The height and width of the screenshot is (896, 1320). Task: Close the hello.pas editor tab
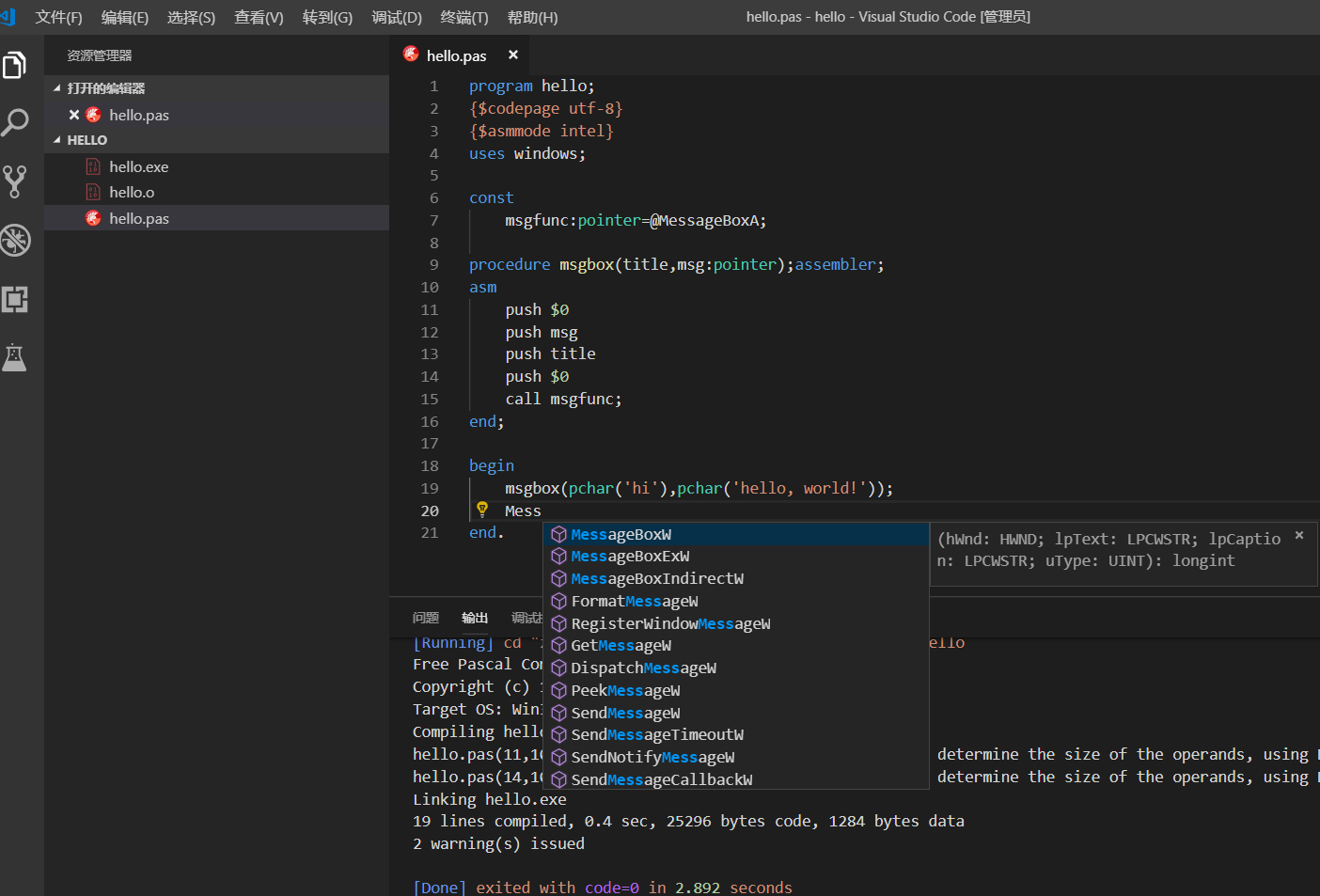(x=513, y=55)
